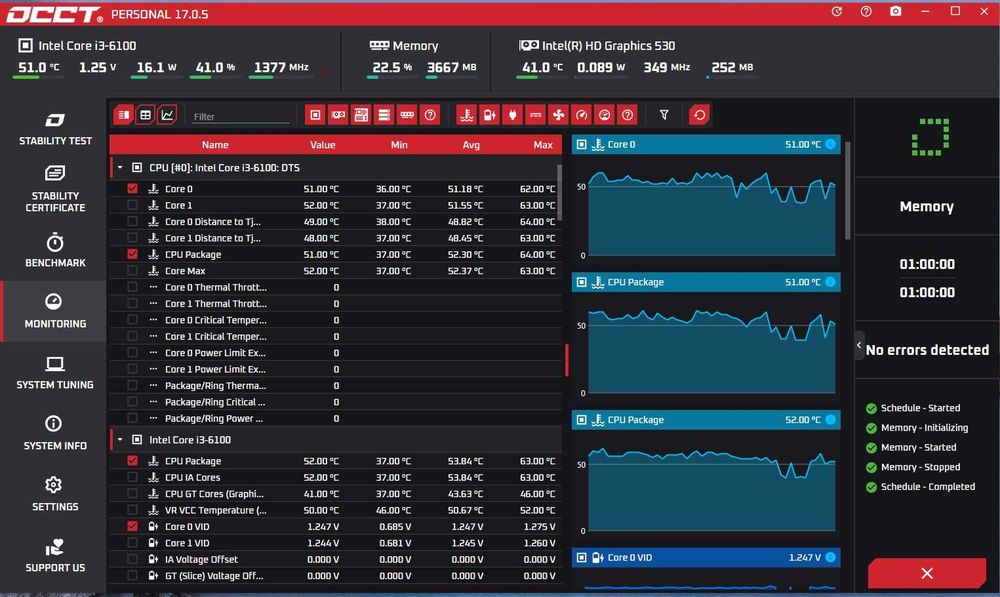Take a screenshot with the camera icon

[x=895, y=11]
